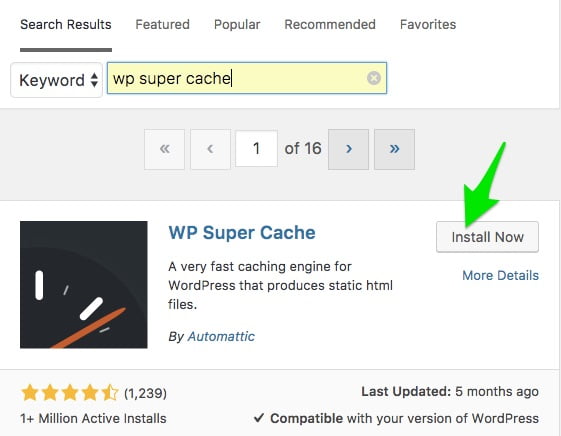The image size is (561, 436).
Task: Open the Keyword search type dropdown
Action: click(x=57, y=80)
